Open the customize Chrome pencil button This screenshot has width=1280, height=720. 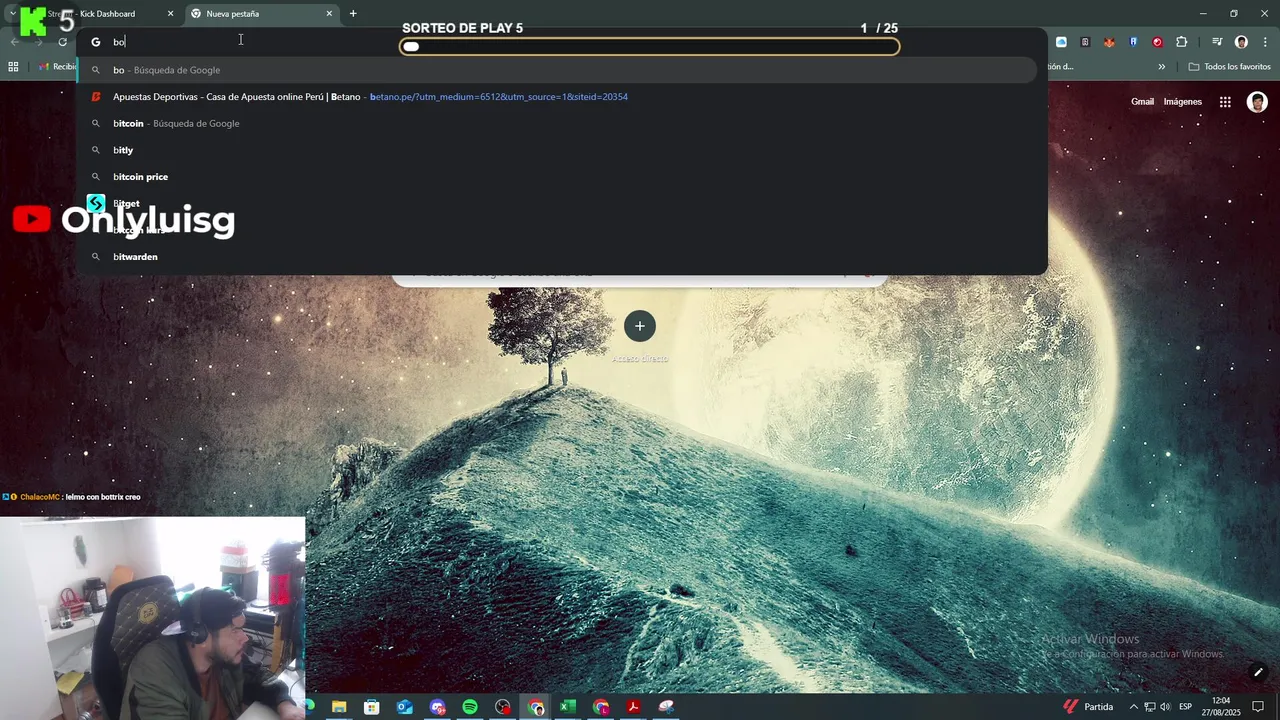pos(1258,672)
